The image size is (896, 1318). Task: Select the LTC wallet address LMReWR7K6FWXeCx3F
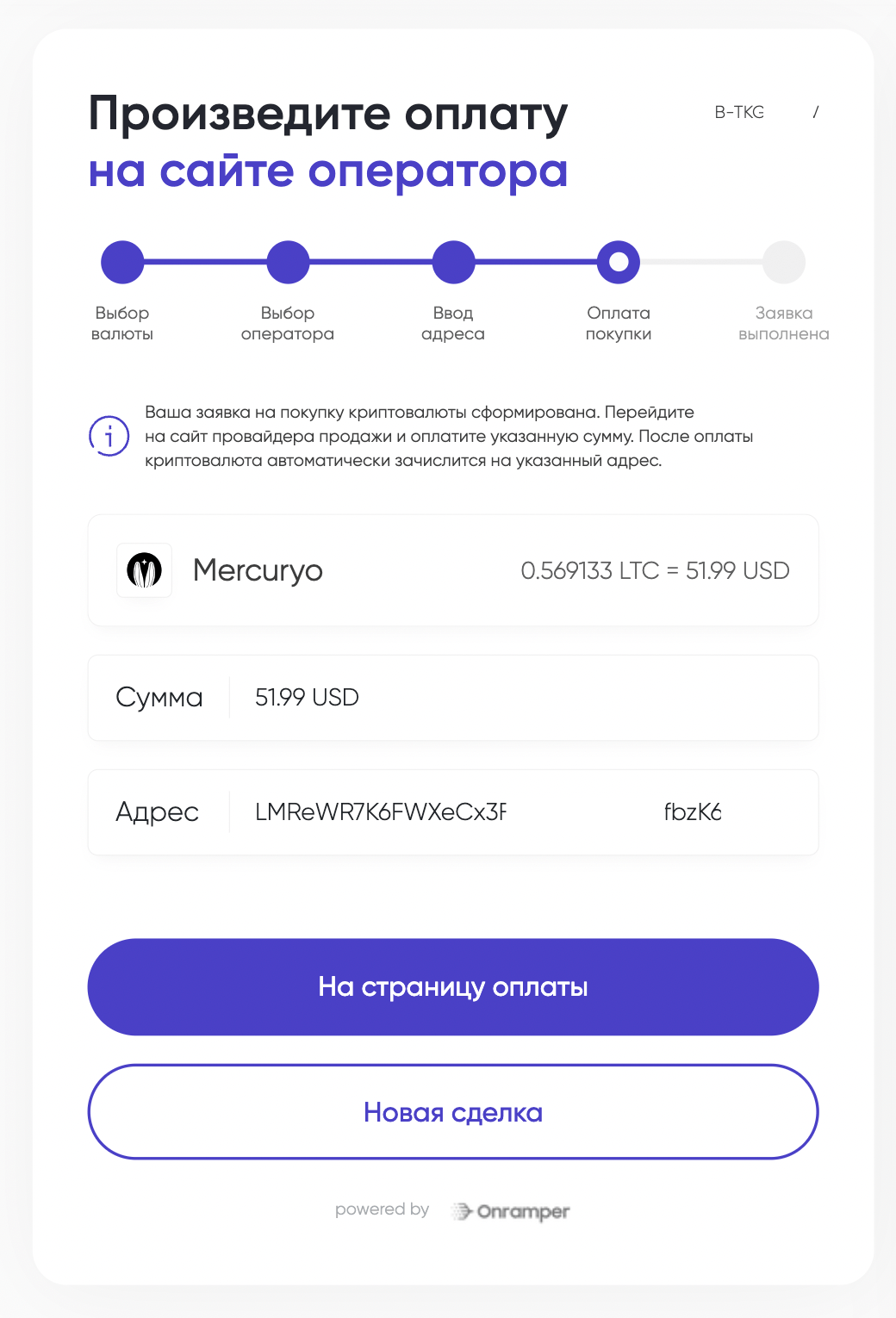pos(380,811)
